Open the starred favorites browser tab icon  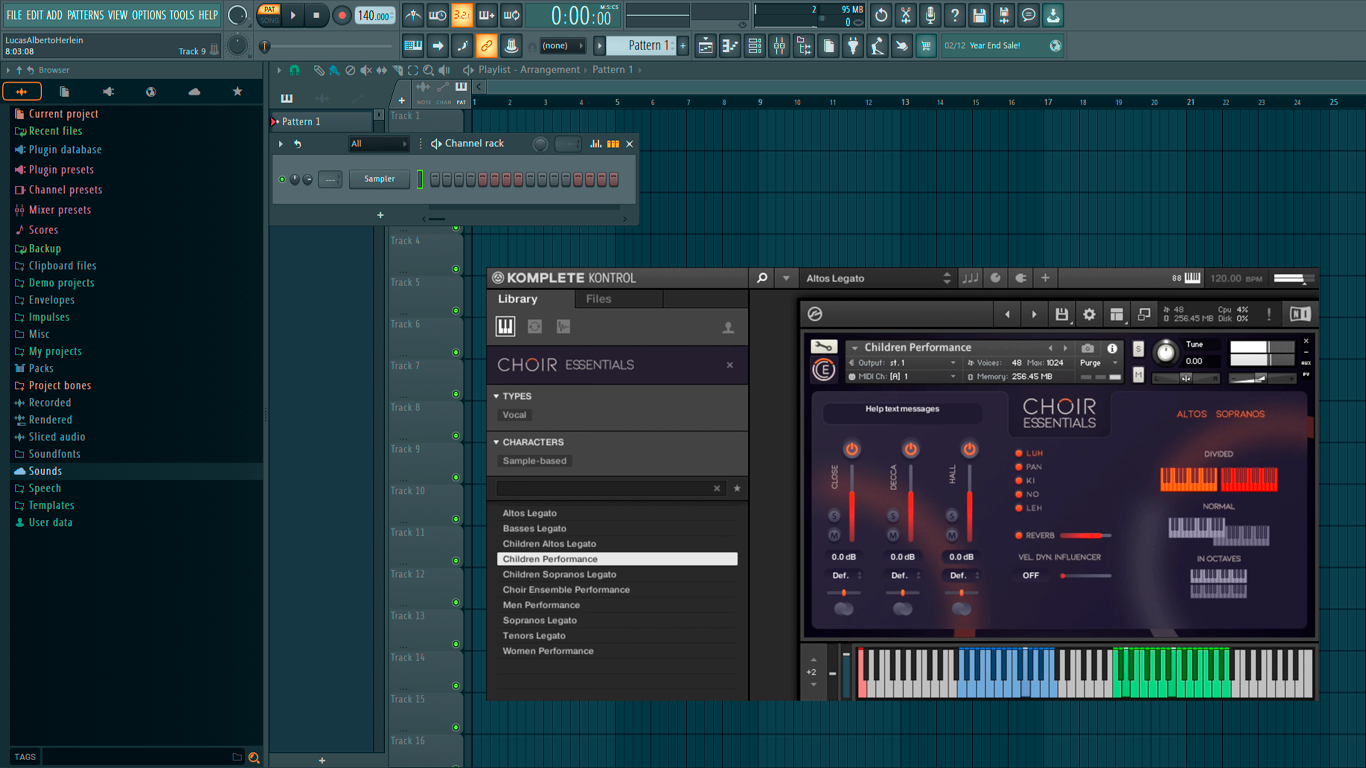pos(237,91)
